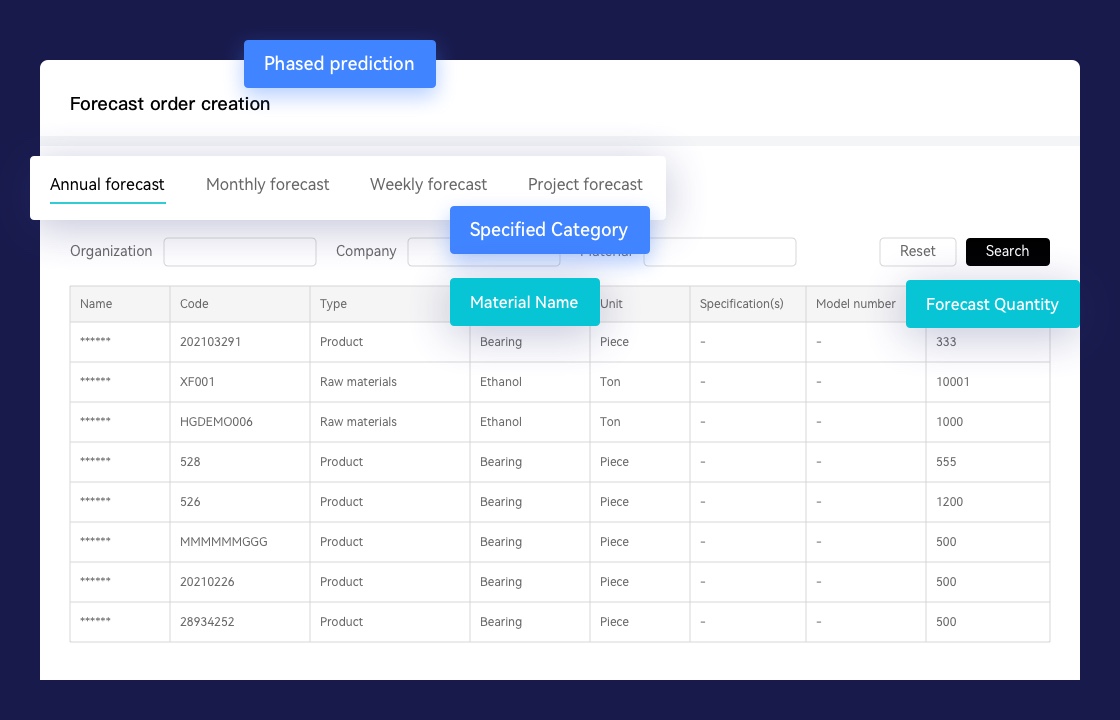Click the Material filter input field
This screenshot has height=720, width=1120.
coord(720,252)
